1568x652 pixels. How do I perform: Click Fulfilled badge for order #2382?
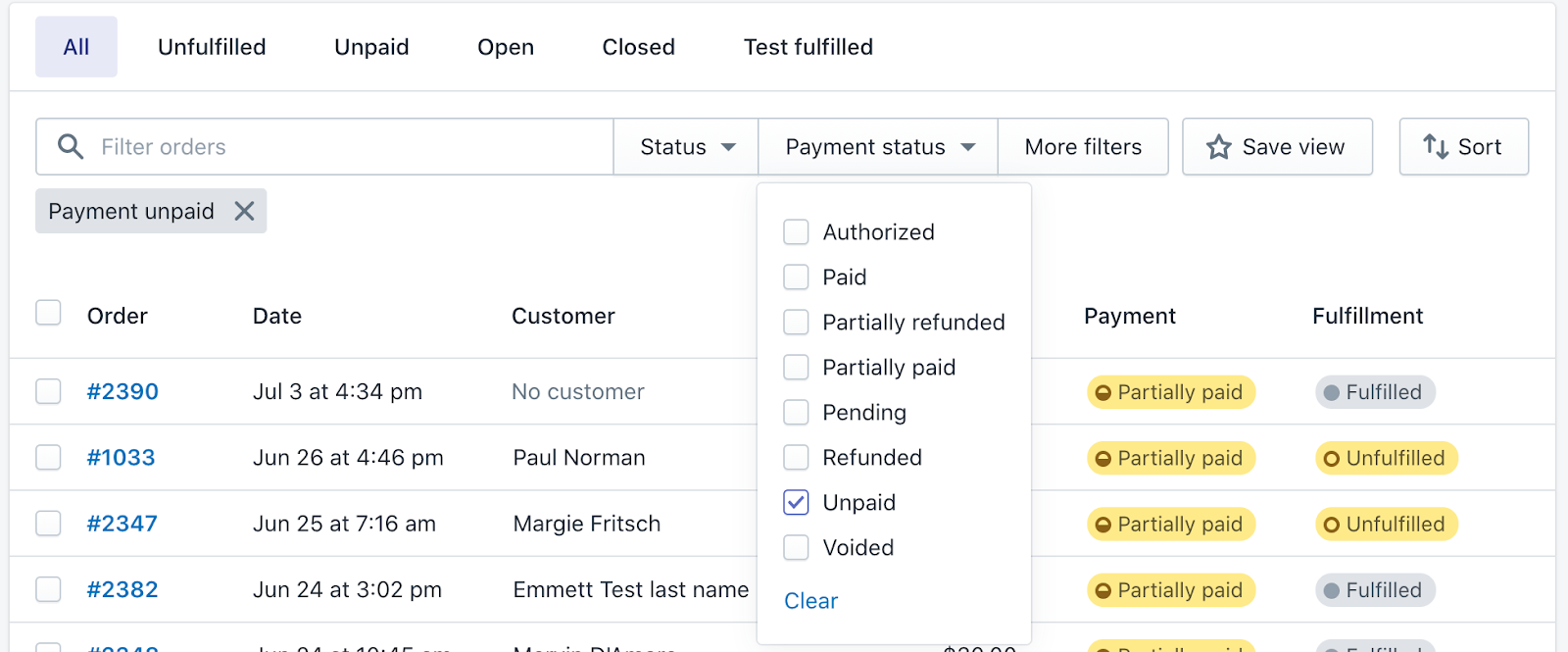coord(1374,590)
